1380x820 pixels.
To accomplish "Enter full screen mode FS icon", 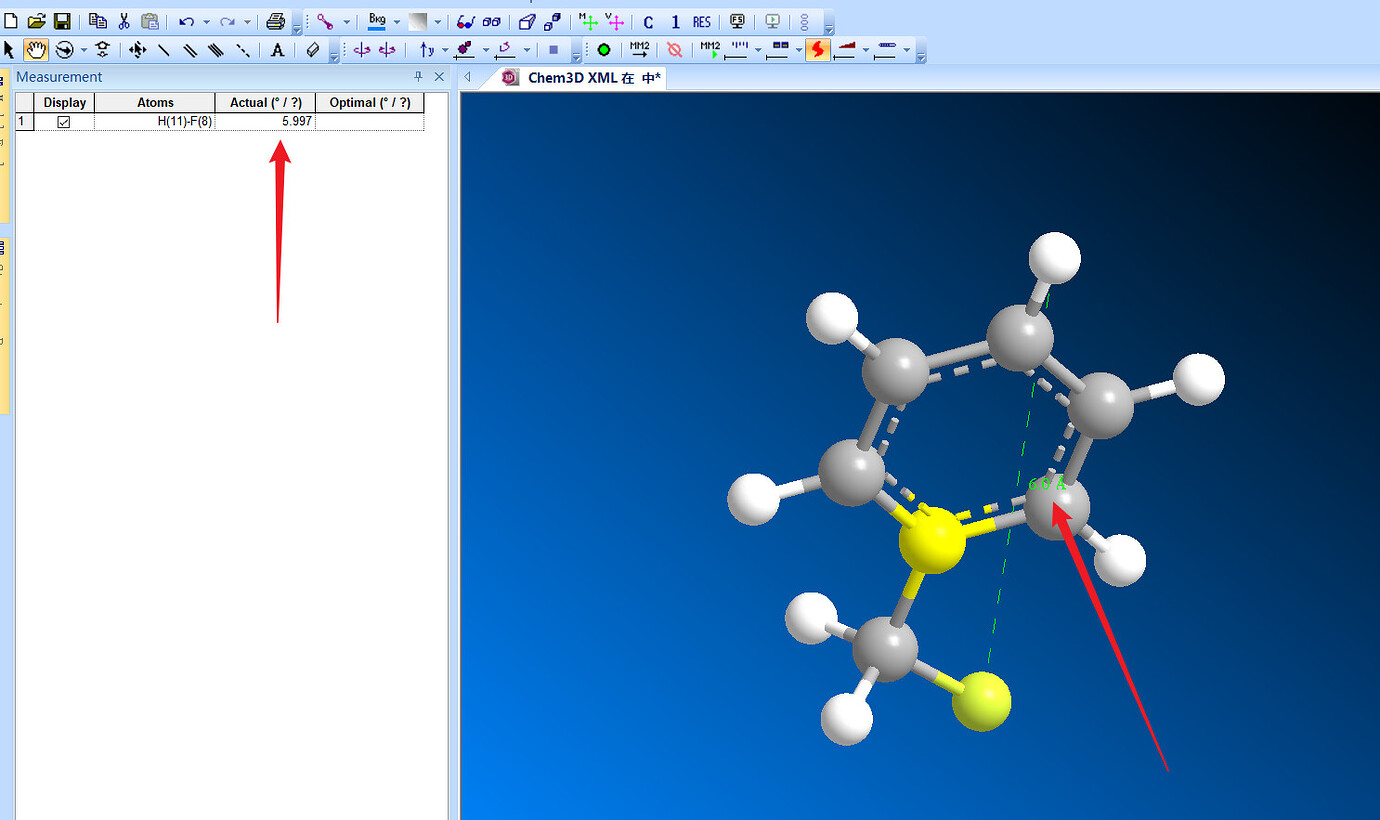I will point(737,21).
